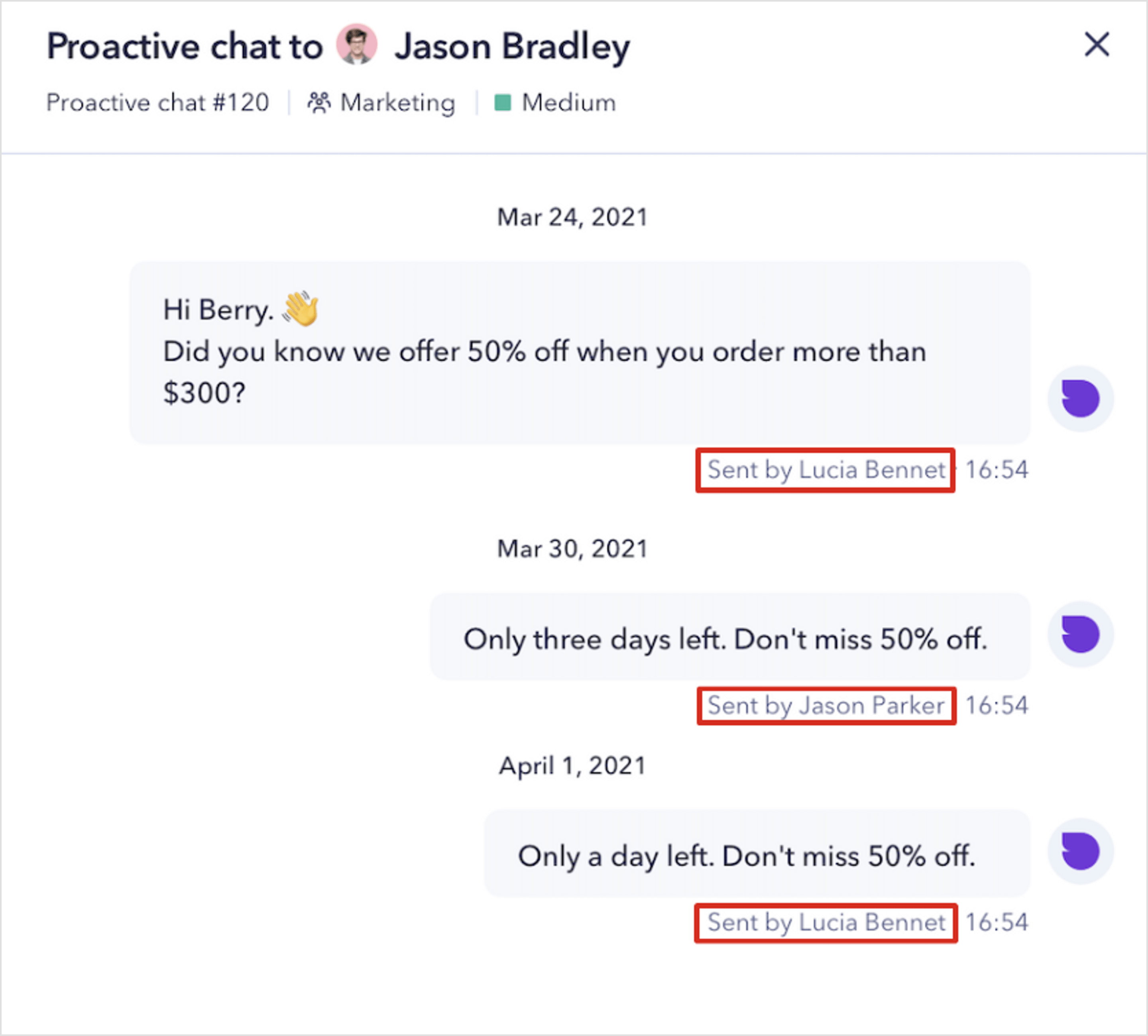This screenshot has width=1148, height=1036.
Task: Click the Medium priority label
Action: click(x=569, y=102)
